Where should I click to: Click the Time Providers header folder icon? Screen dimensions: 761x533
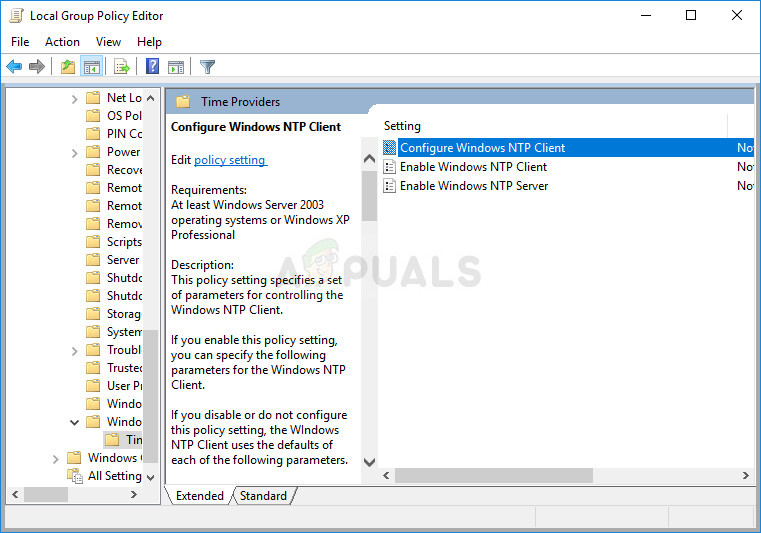pyautogui.click(x=183, y=101)
